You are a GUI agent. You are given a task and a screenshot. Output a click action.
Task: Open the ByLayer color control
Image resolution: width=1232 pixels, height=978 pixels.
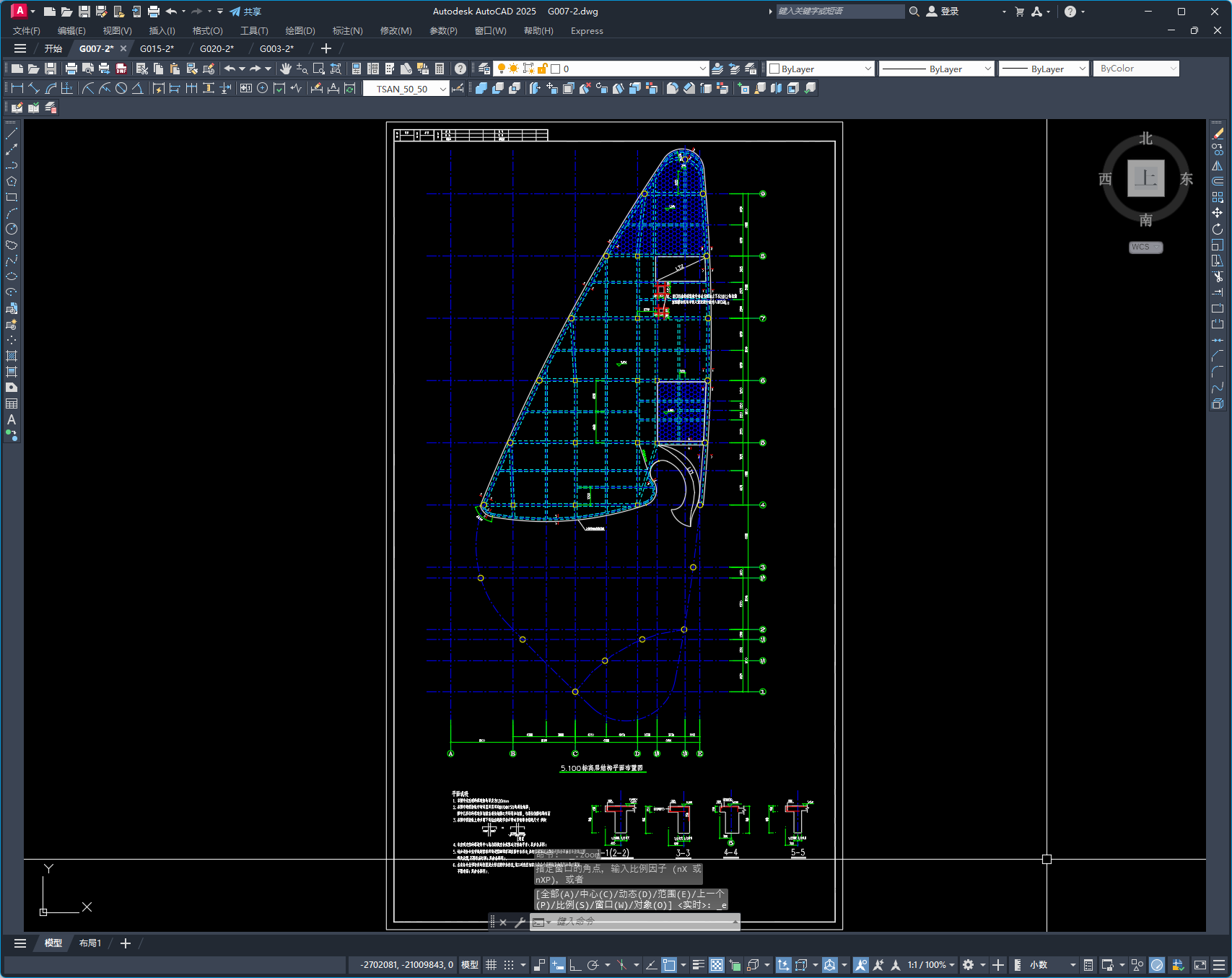click(x=821, y=69)
